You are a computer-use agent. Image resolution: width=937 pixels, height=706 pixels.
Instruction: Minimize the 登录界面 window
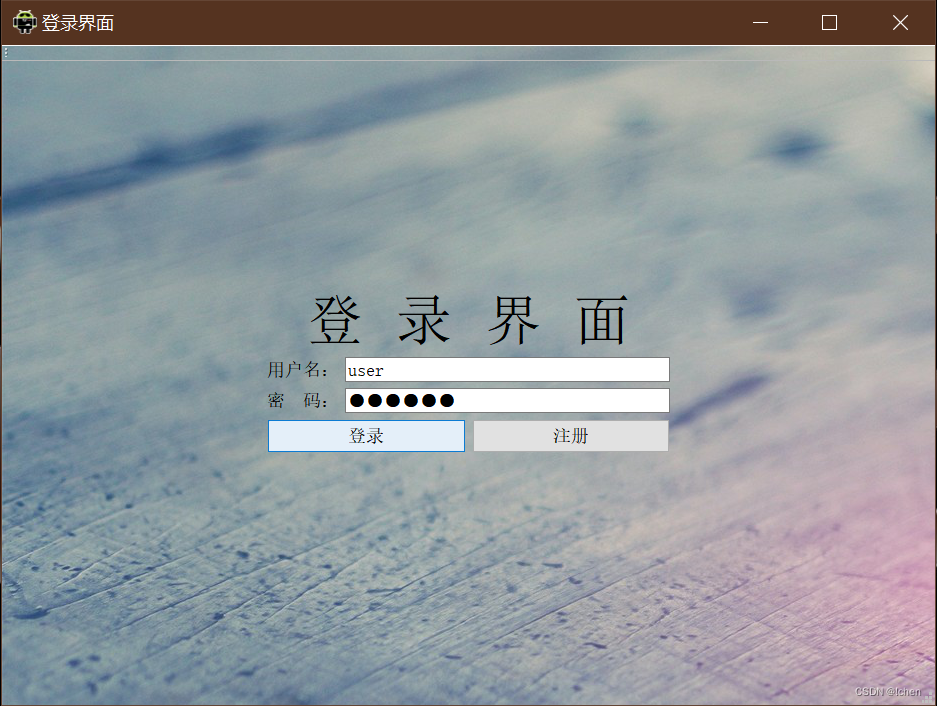coord(760,23)
